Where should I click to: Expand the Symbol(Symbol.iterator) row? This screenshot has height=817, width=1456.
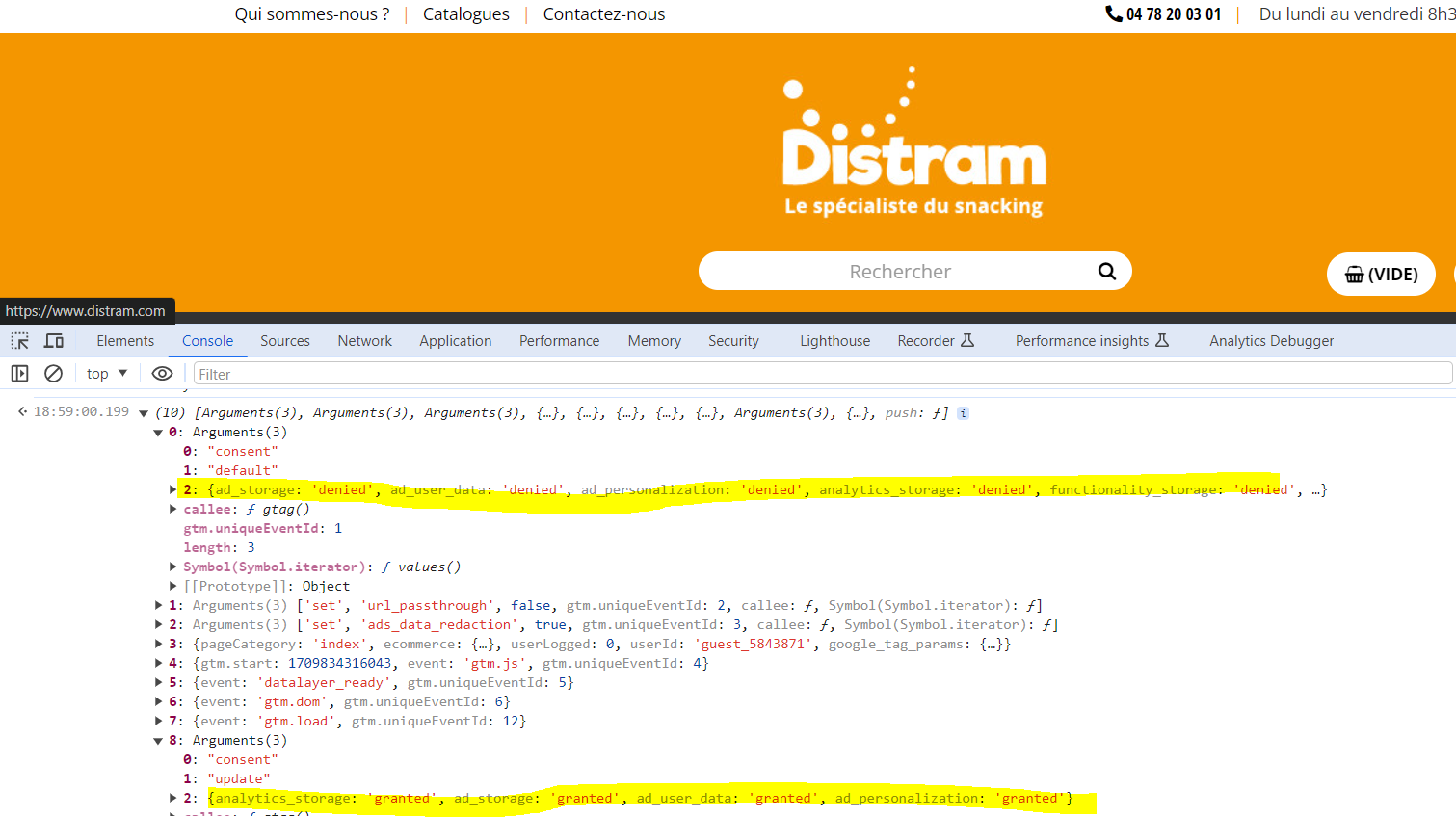click(x=173, y=567)
